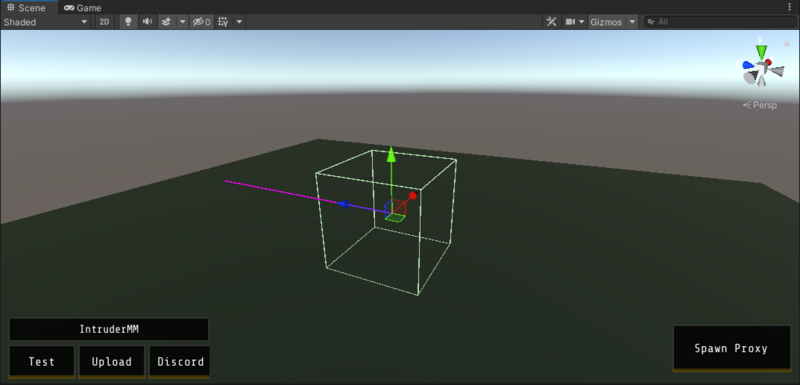Grab the green Y move arrow handle
Image resolution: width=800 pixels, height=385 pixels.
[391, 155]
